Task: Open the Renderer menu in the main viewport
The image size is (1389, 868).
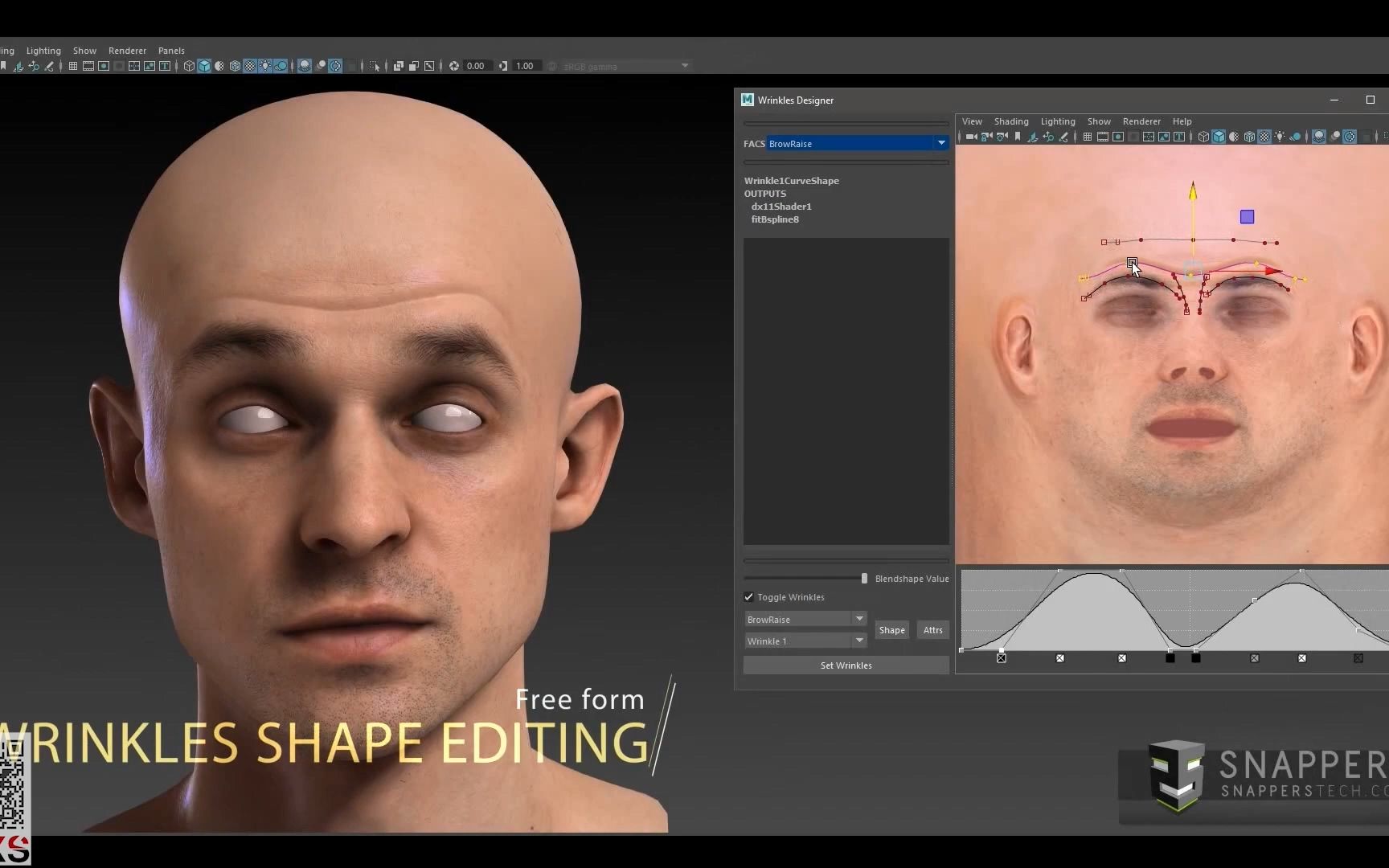Action: click(126, 51)
